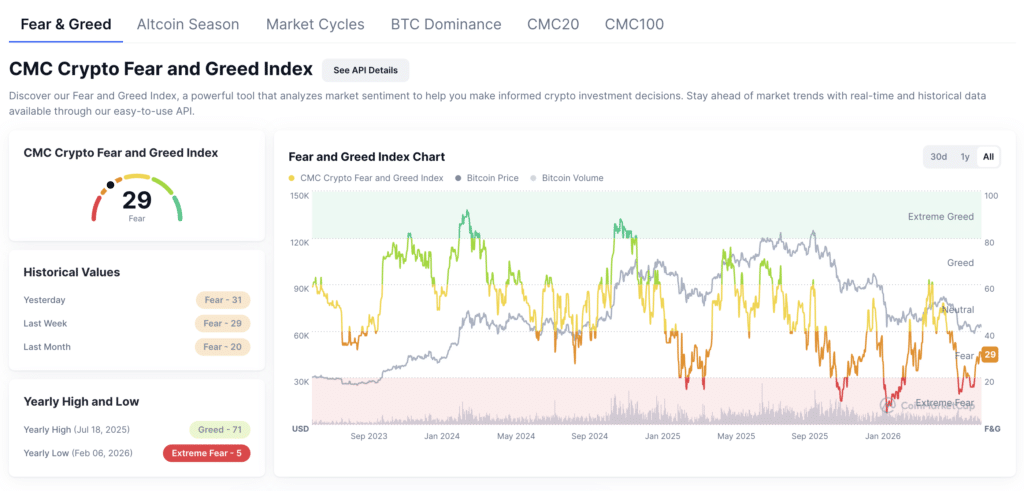The height and width of the screenshot is (491, 1024).
Task: Click the '30K' price axis label
Action: coord(301,382)
